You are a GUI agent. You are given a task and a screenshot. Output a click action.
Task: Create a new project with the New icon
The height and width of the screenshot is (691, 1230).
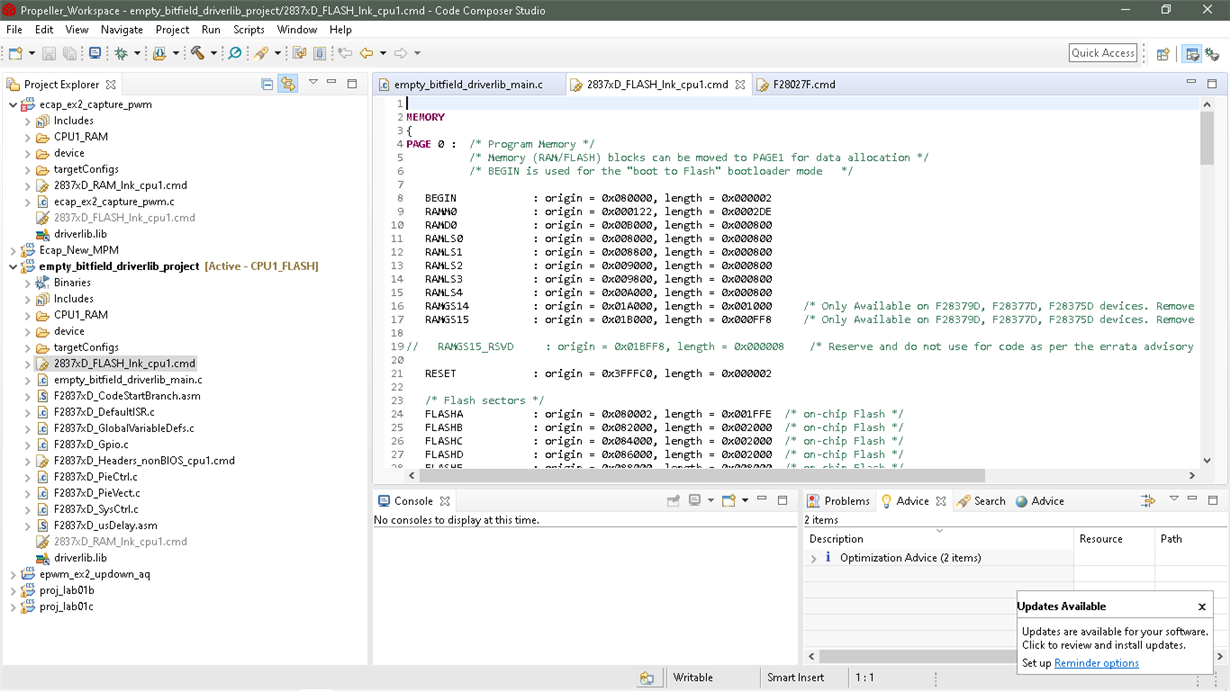click(16, 53)
